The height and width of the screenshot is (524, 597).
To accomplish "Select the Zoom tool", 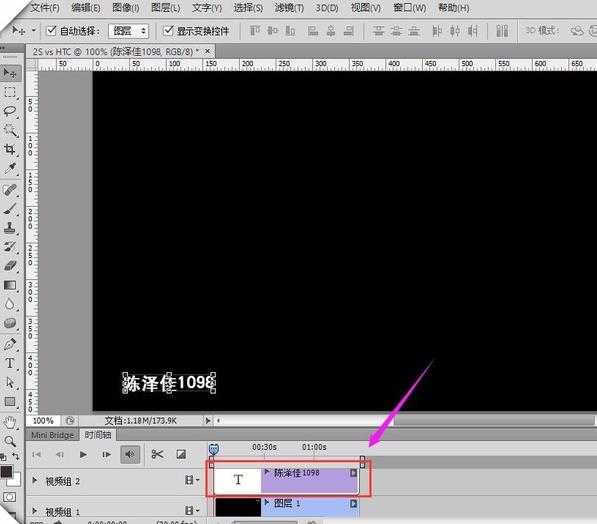I will pos(10,441).
